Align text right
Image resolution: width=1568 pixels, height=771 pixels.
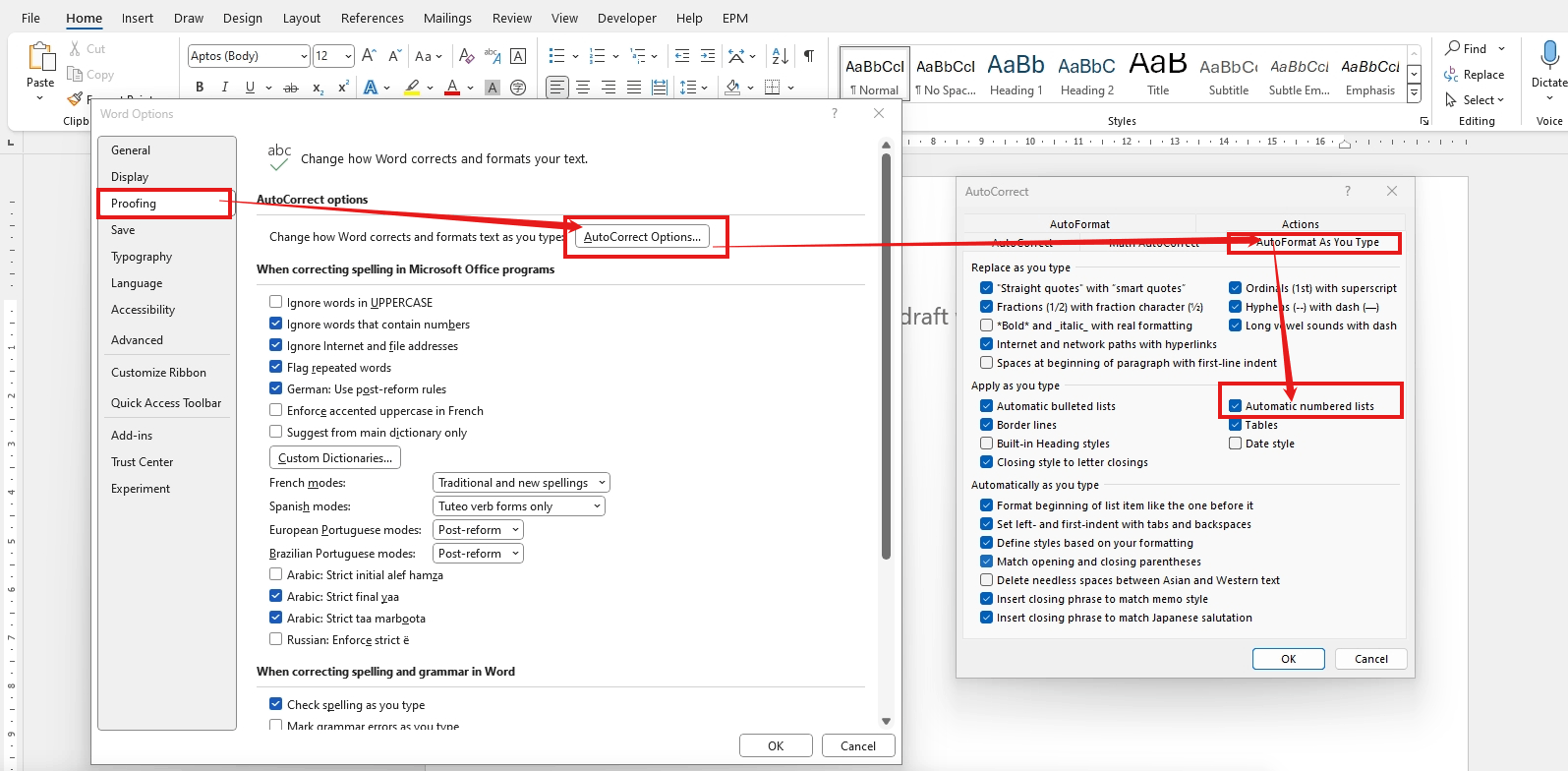[609, 87]
